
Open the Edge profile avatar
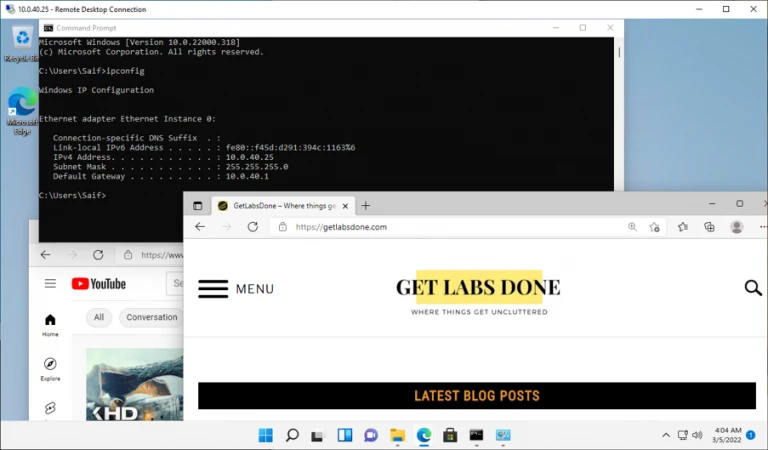click(x=736, y=227)
